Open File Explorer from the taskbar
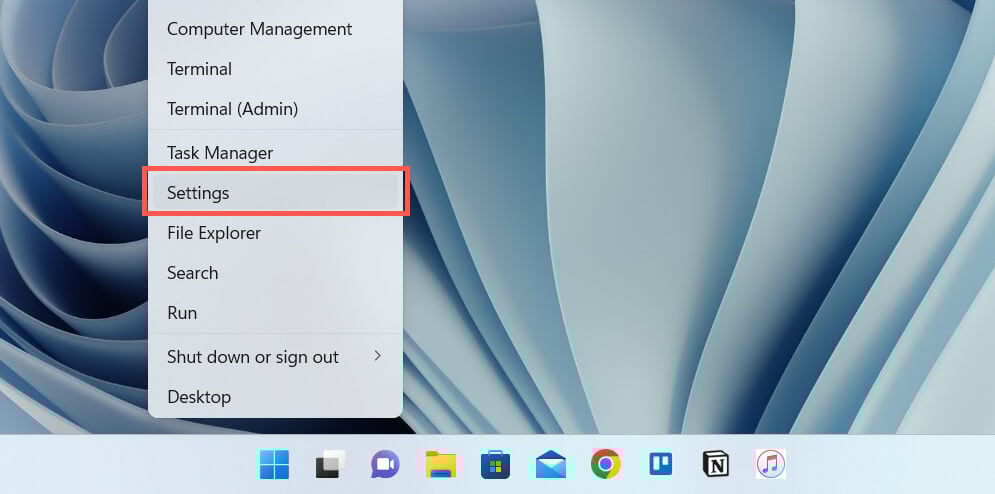Viewport: 995px width, 494px height. 441,464
